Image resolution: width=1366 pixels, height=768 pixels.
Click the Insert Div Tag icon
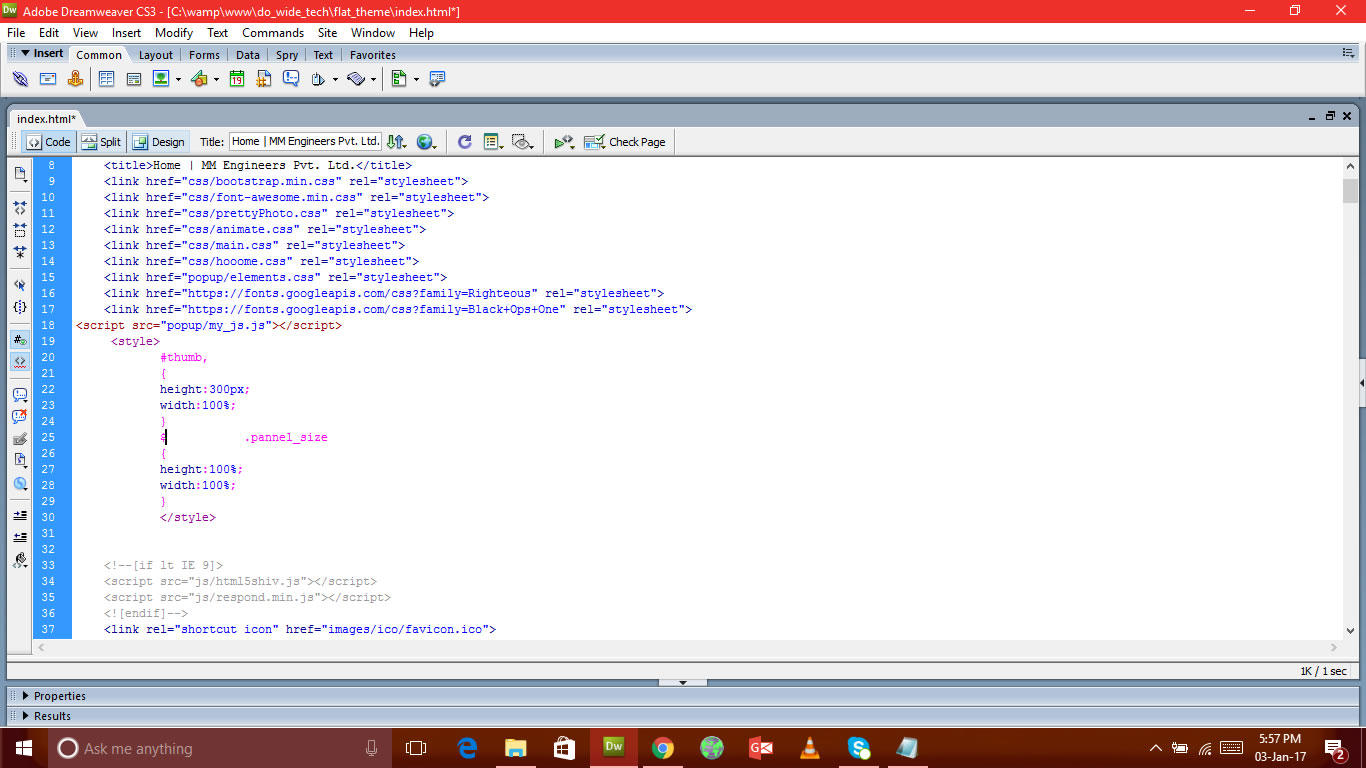[x=133, y=79]
